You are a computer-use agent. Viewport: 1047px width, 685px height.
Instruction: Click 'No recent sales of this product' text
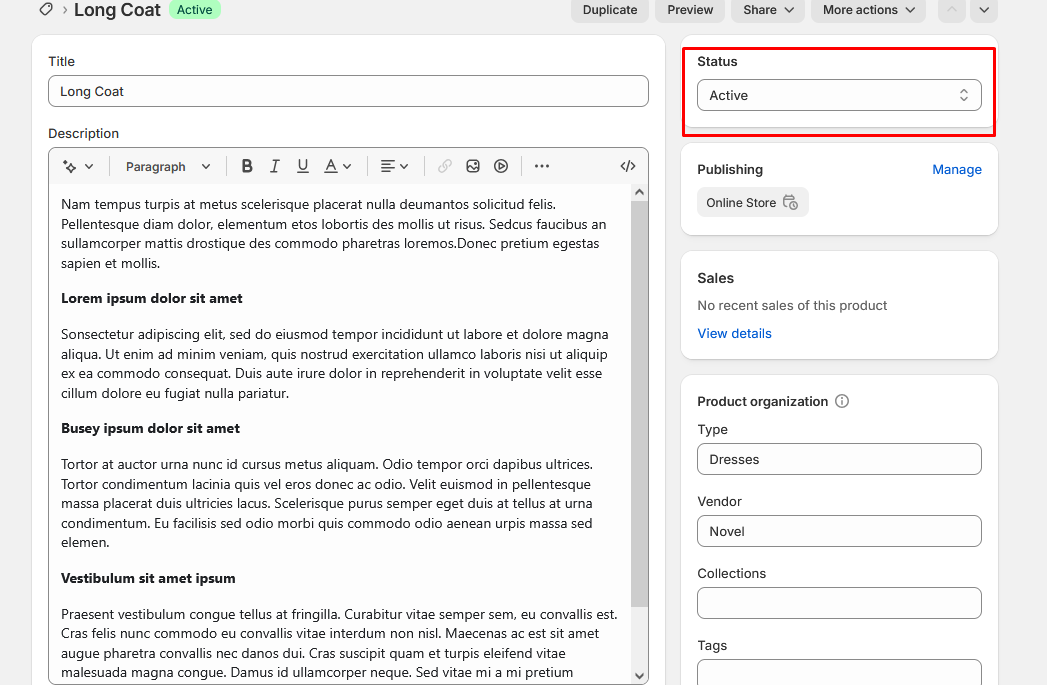coord(792,305)
